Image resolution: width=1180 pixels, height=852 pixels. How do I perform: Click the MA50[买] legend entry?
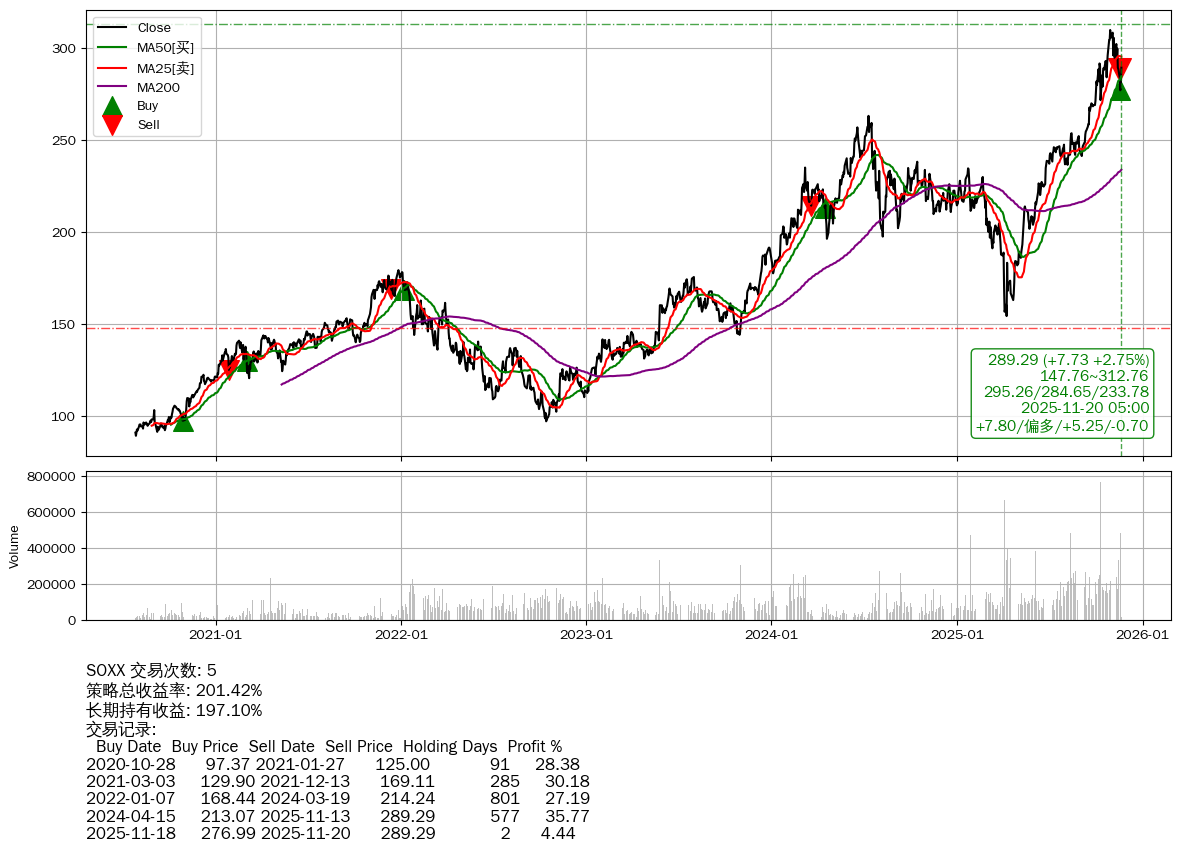coord(165,48)
